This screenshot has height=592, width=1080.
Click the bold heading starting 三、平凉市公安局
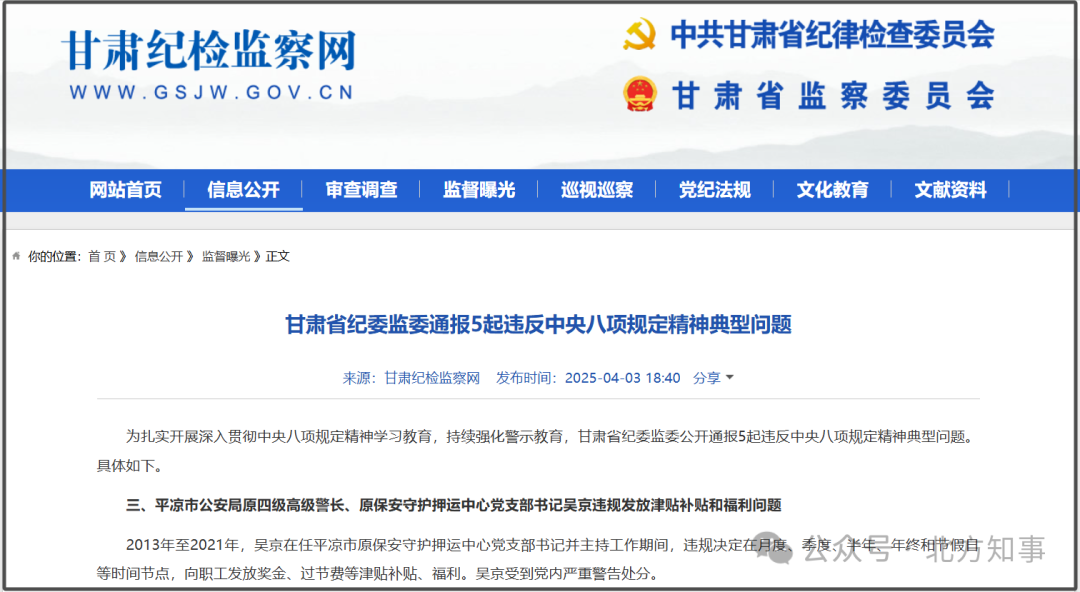pos(453,505)
